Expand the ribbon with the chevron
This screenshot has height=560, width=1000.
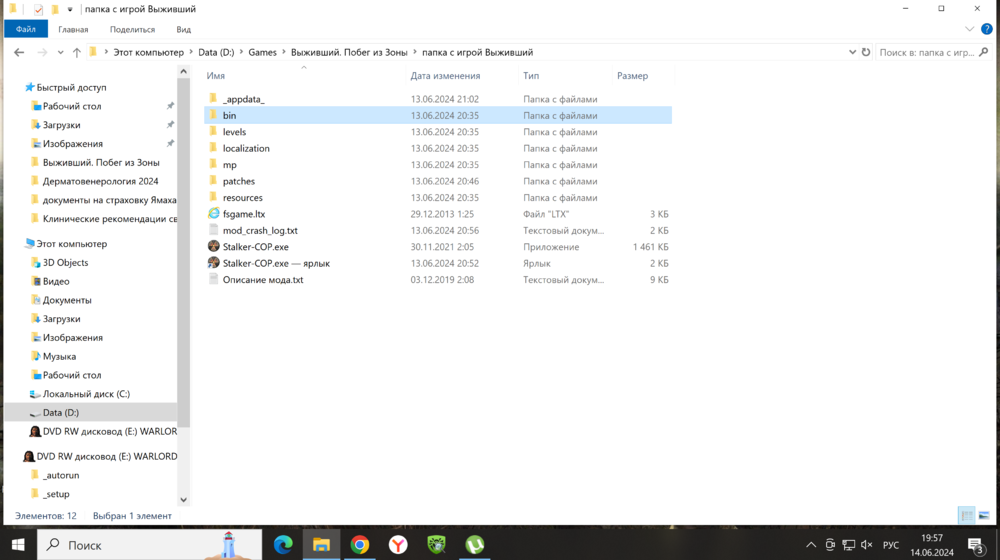969,30
